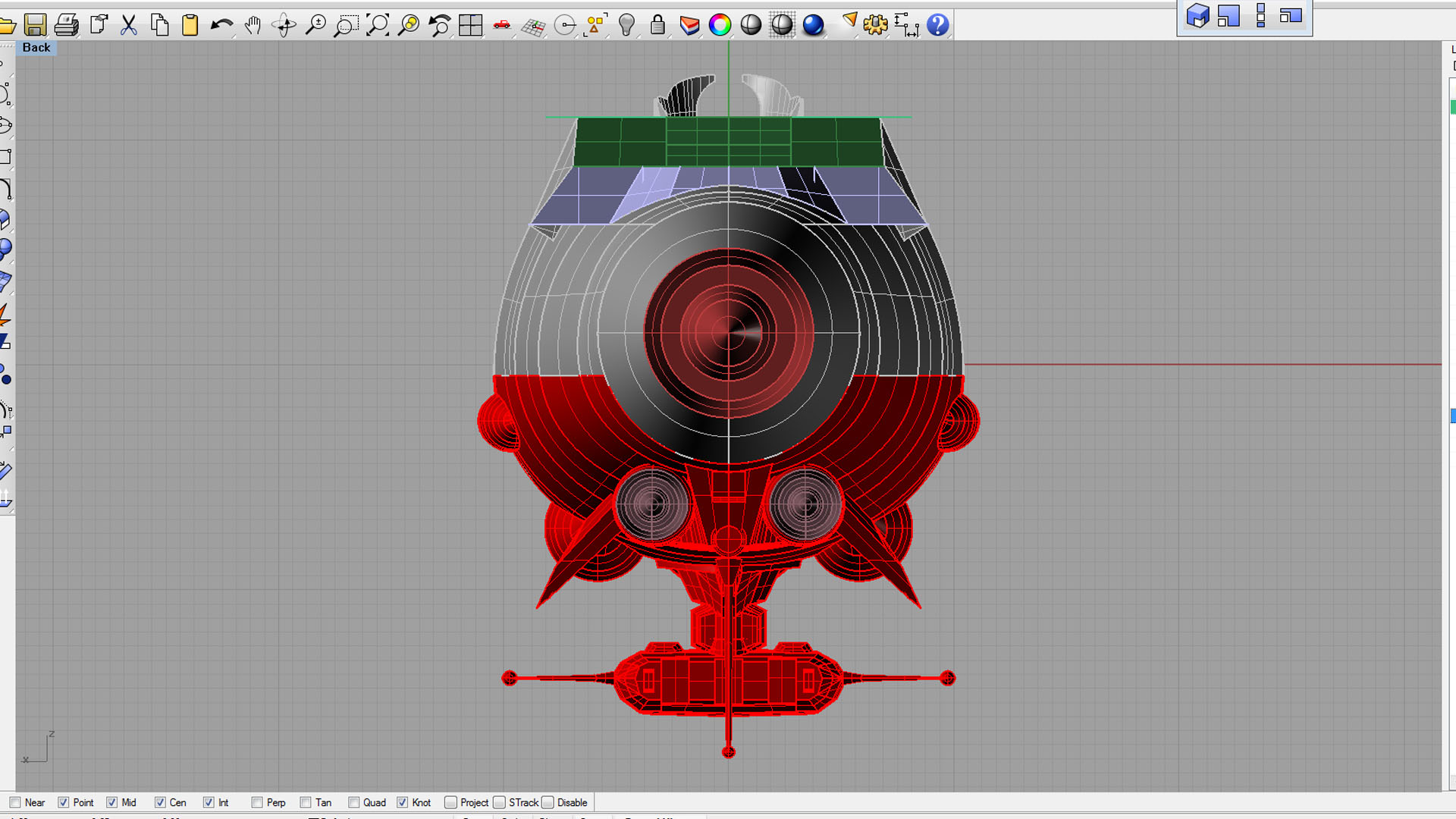Click the Print icon
The width and height of the screenshot is (1456, 819).
tap(67, 25)
